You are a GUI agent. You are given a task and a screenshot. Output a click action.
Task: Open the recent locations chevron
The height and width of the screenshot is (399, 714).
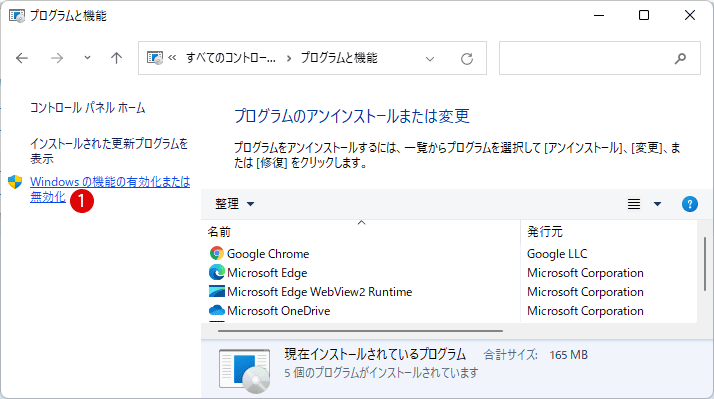click(87, 58)
